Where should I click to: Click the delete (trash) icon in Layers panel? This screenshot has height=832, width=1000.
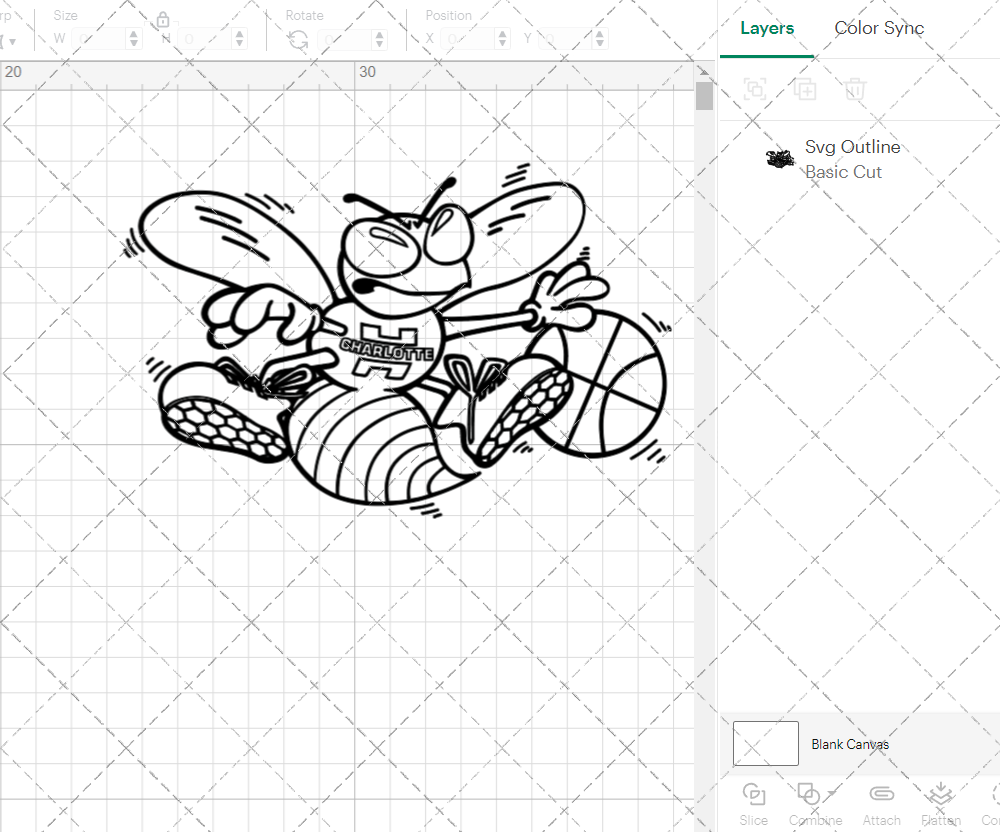click(x=854, y=89)
